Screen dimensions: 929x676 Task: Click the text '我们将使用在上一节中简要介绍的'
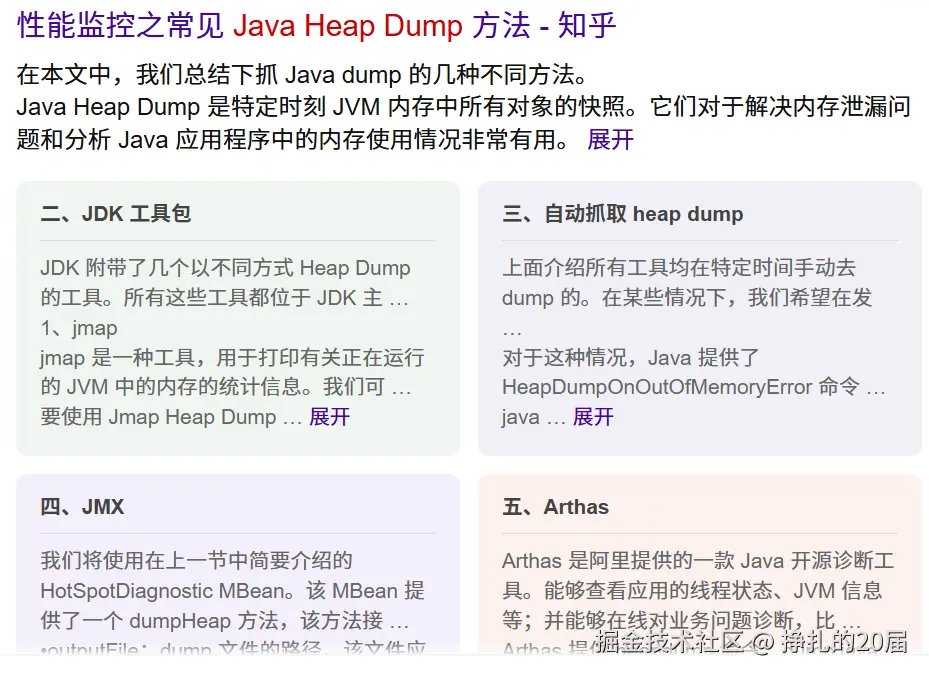(196, 560)
